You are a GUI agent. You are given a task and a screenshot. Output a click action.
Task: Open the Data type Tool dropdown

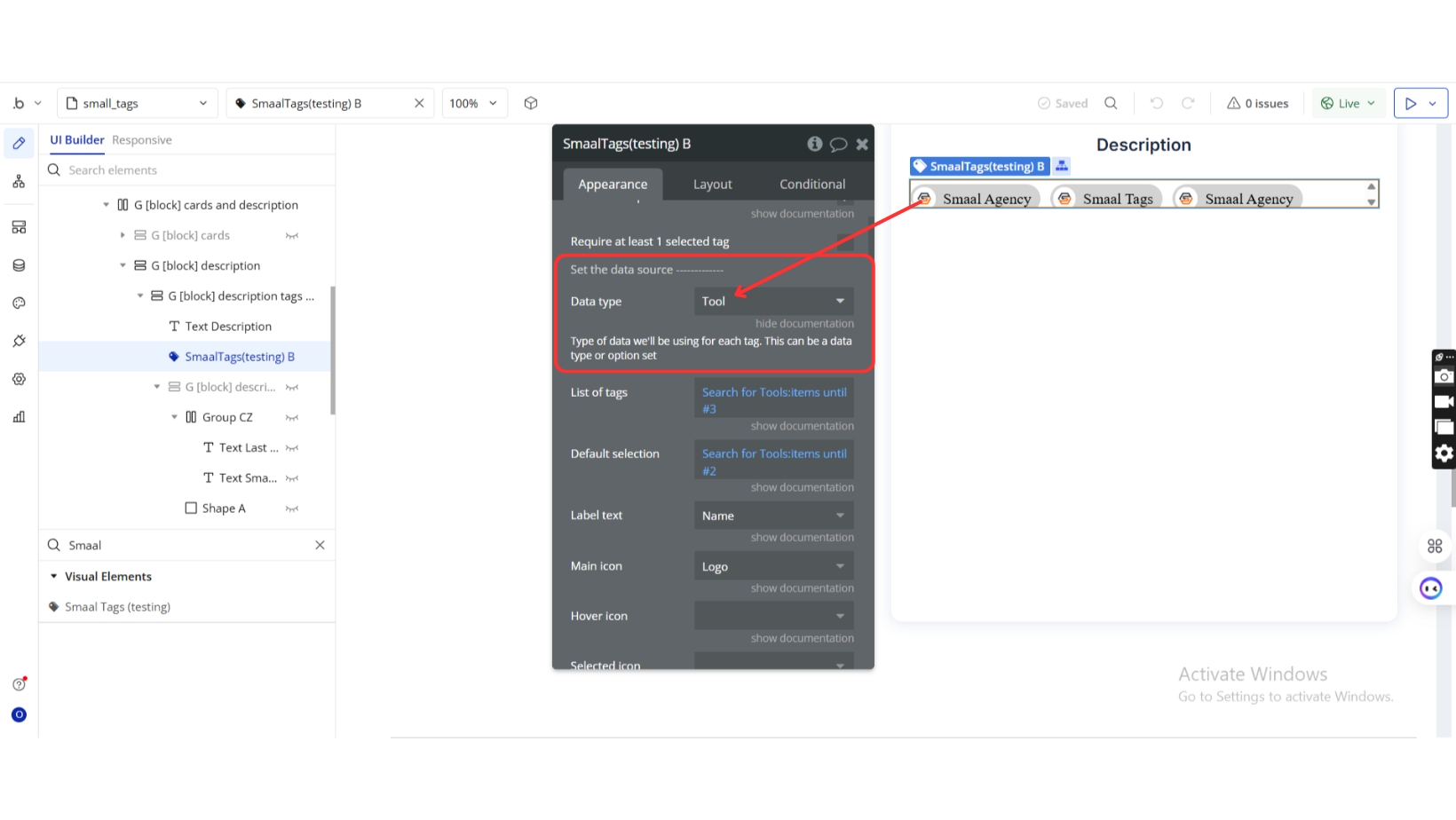tap(773, 302)
